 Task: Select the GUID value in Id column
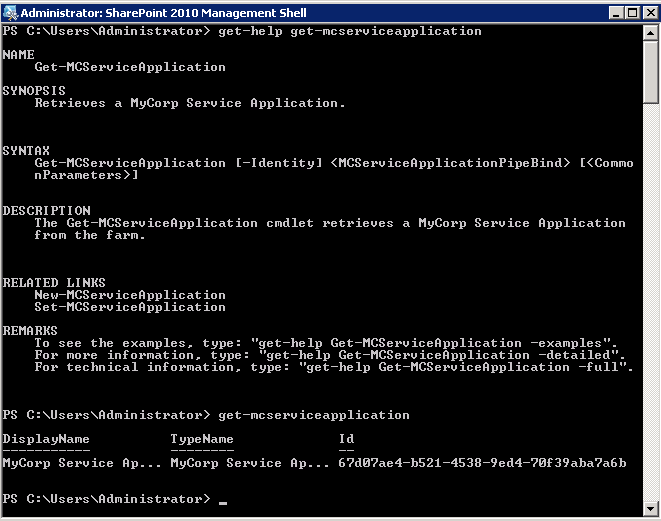[482, 463]
